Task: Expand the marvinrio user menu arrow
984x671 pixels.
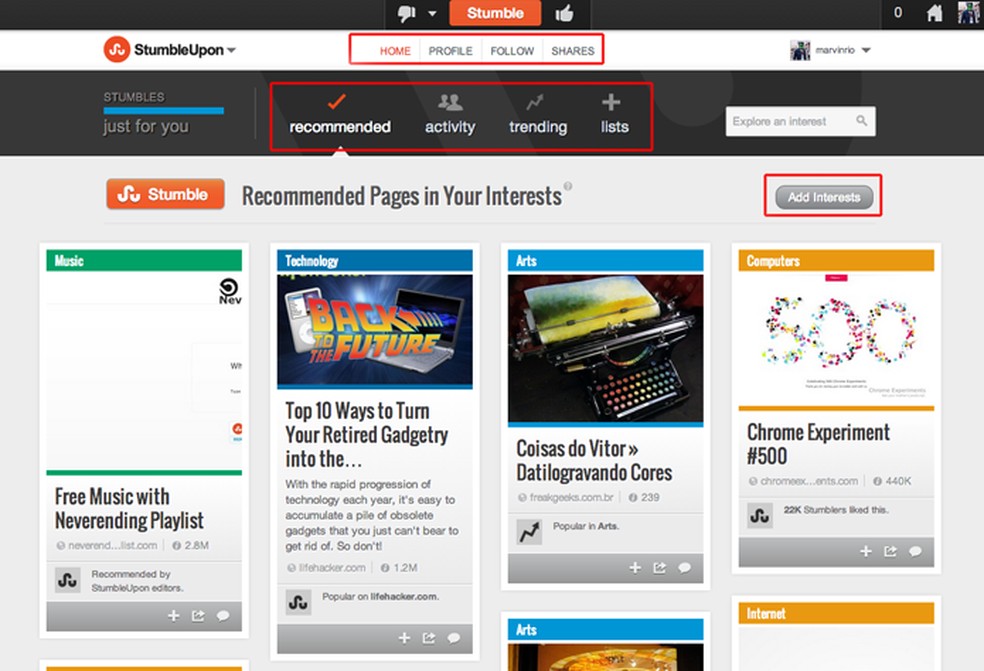Action: (x=866, y=50)
